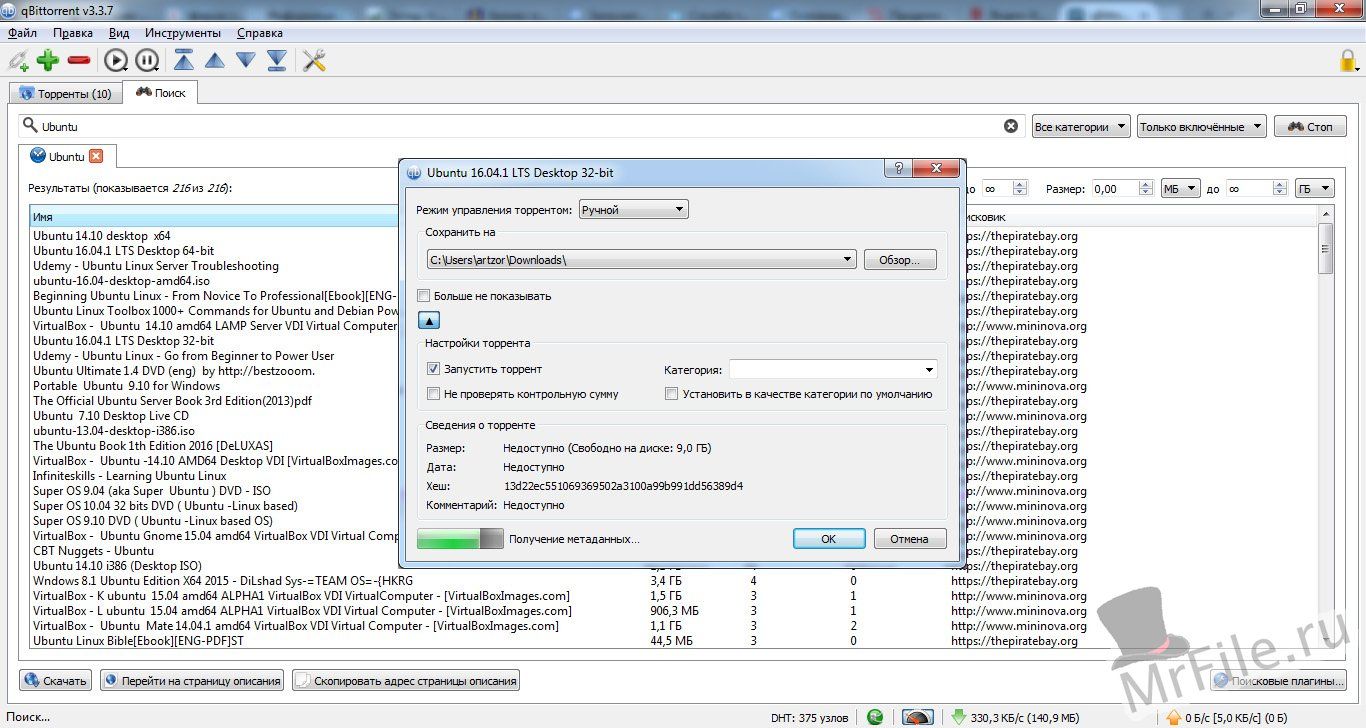Open the Вид menu

pyautogui.click(x=119, y=33)
